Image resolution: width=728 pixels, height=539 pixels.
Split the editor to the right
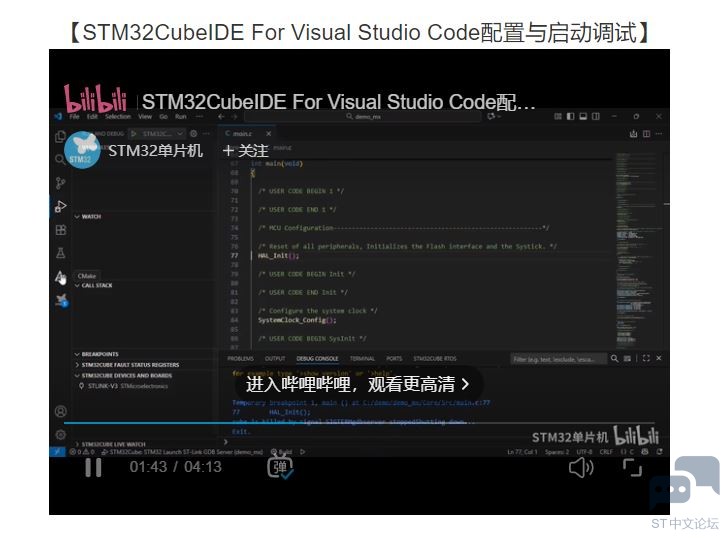[x=646, y=134]
